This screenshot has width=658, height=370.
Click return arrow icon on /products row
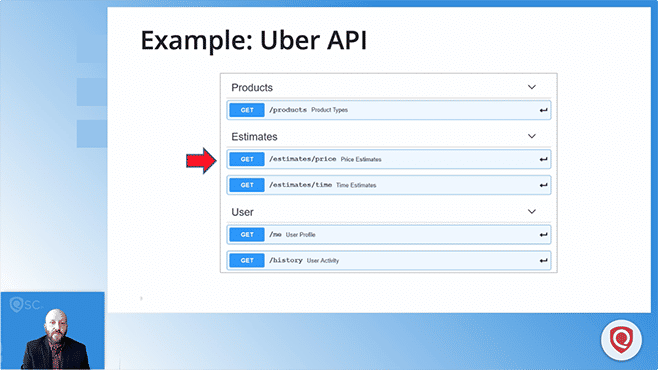(543, 110)
